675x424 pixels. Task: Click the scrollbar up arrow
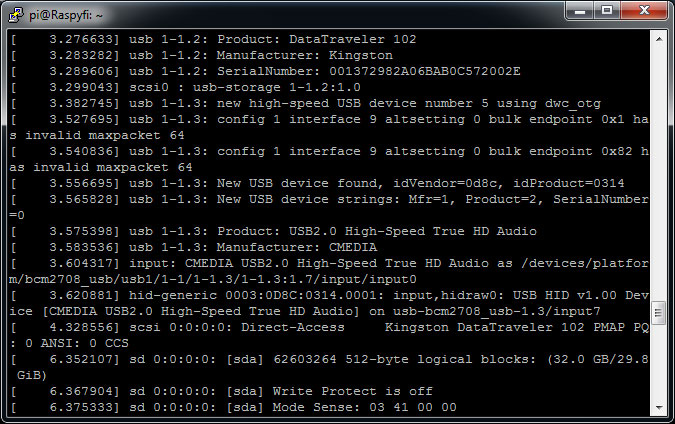tap(659, 39)
